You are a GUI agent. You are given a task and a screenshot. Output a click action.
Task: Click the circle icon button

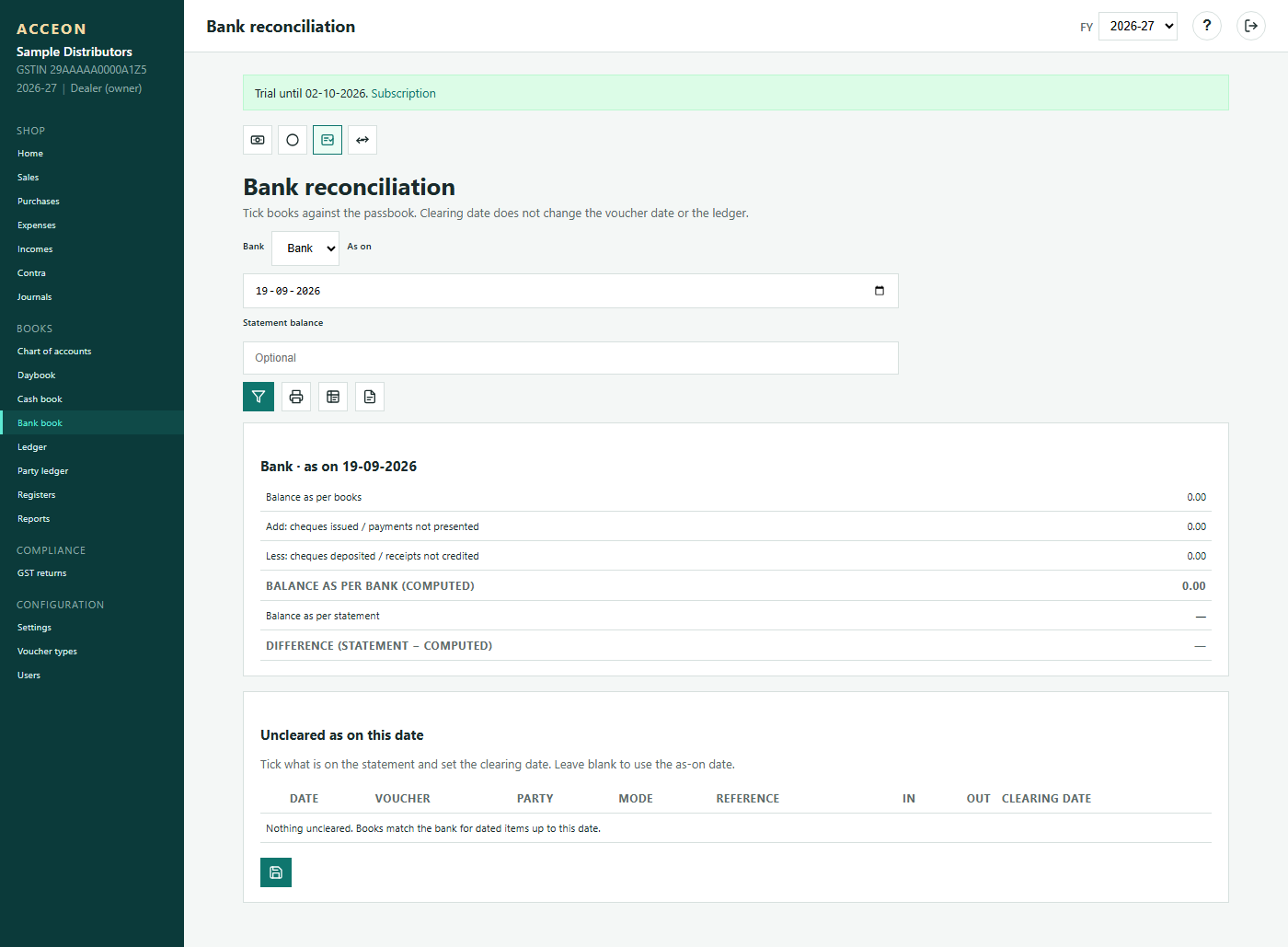tap(293, 140)
